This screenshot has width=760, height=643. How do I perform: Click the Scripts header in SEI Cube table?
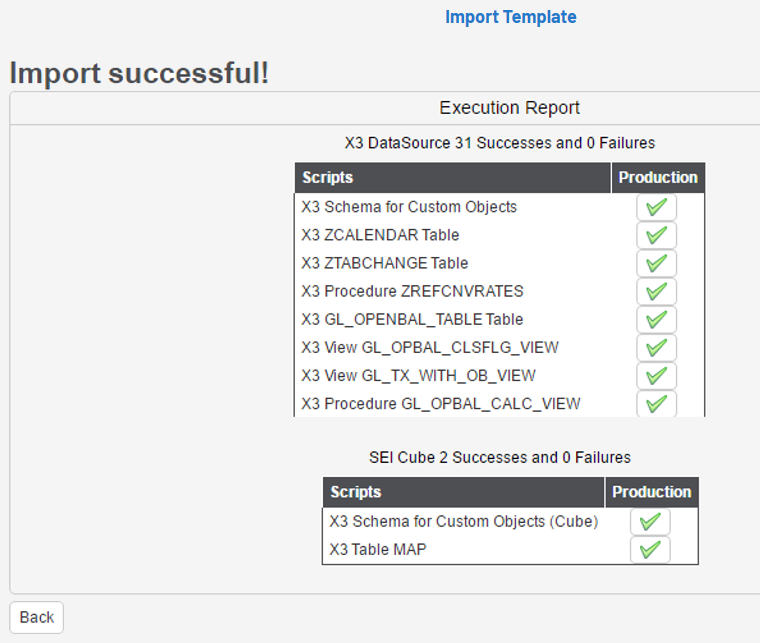pos(355,492)
